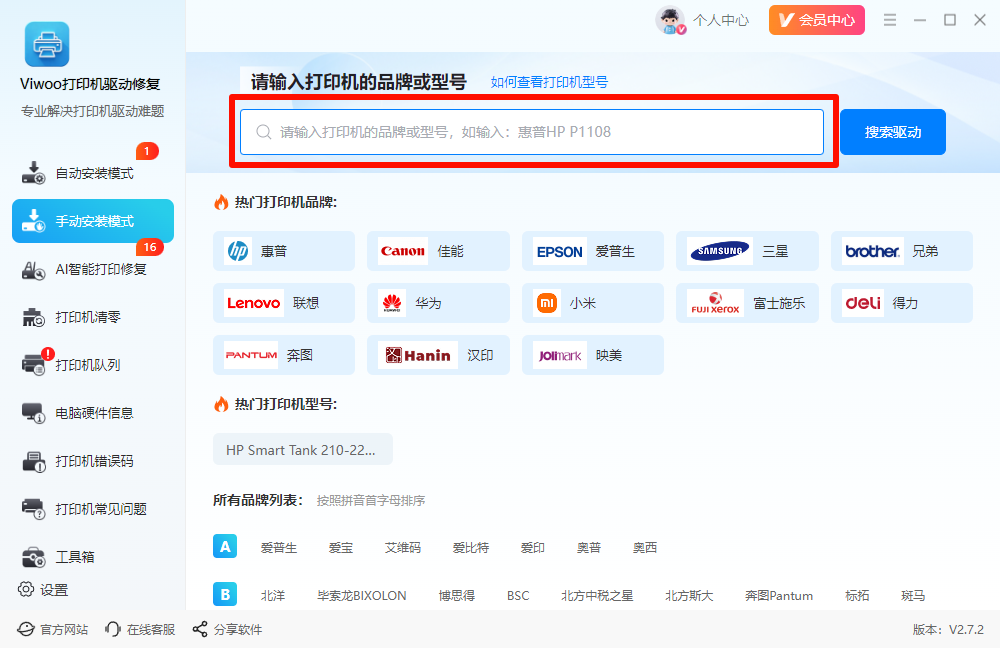Open the 会员中心 membership button

(816, 20)
